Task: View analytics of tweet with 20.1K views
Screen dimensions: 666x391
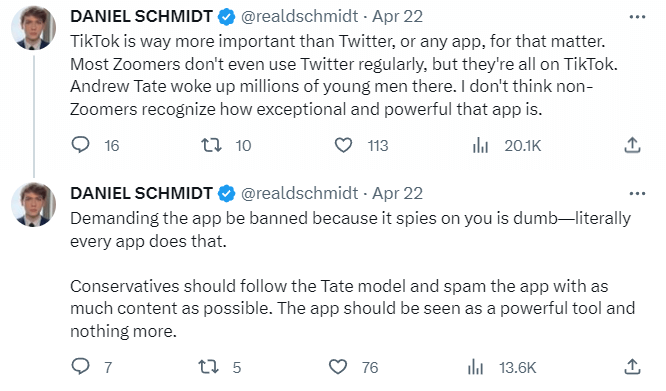Action: [x=480, y=145]
